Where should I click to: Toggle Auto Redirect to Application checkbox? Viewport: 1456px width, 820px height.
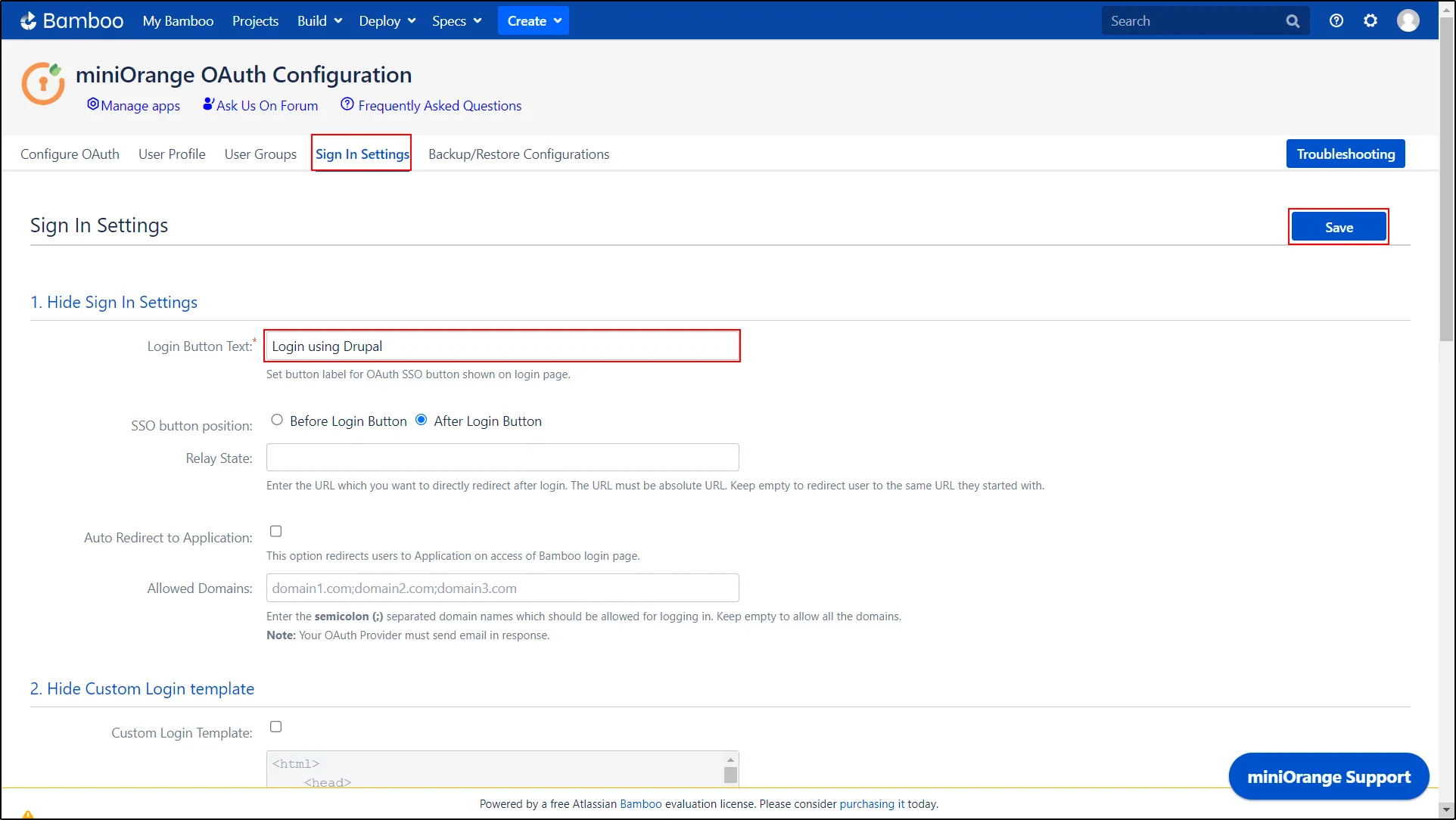[276, 531]
